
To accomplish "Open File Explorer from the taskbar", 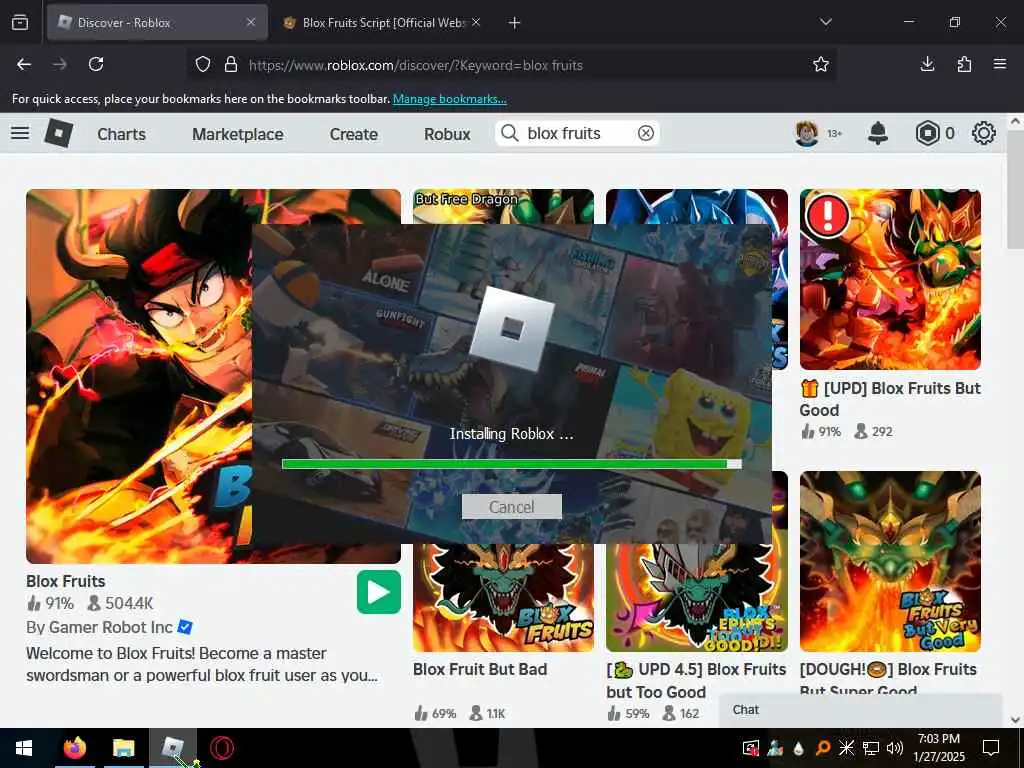I will [123, 747].
